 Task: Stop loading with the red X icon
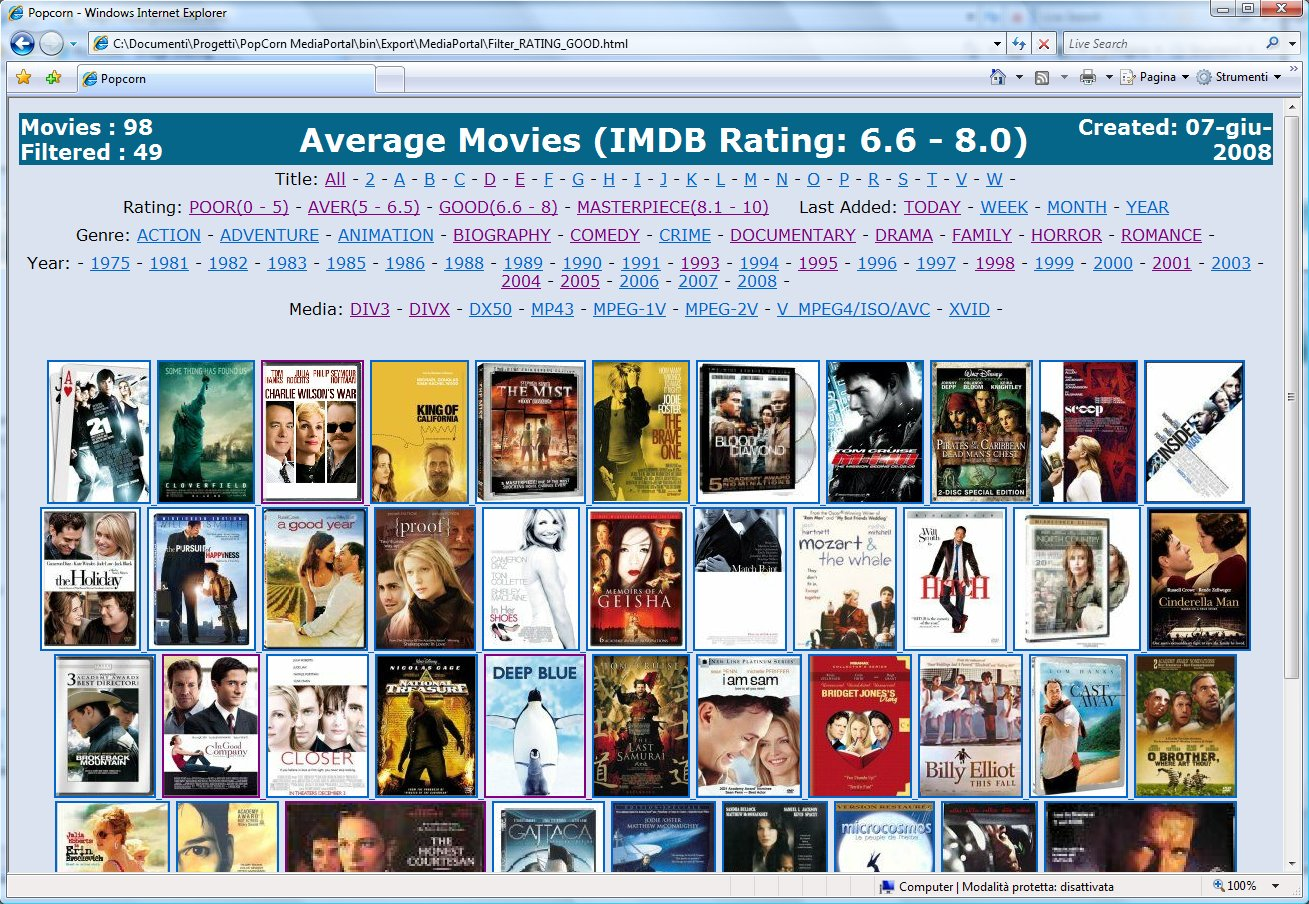pos(1044,44)
